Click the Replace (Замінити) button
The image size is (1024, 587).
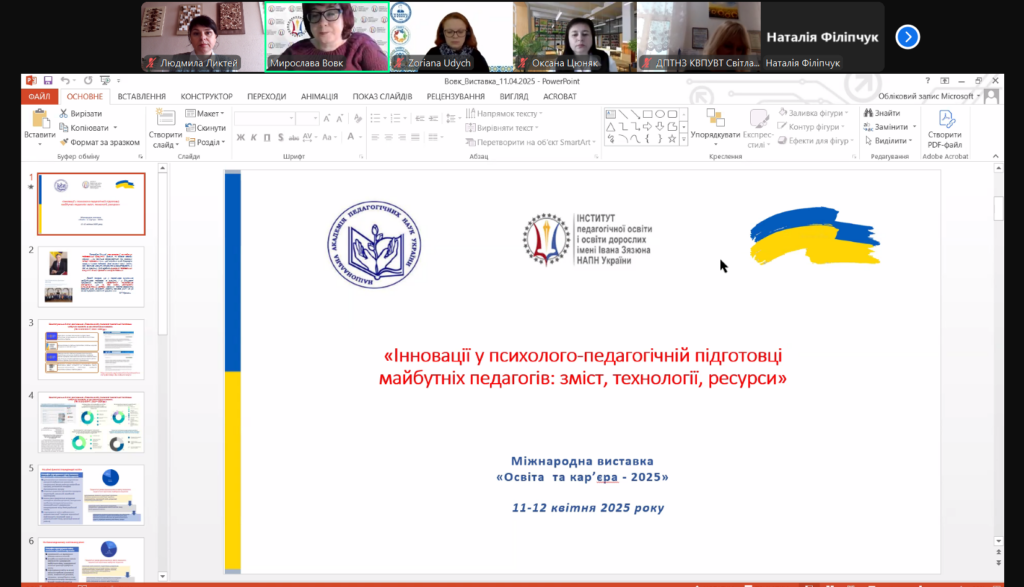(x=890, y=127)
